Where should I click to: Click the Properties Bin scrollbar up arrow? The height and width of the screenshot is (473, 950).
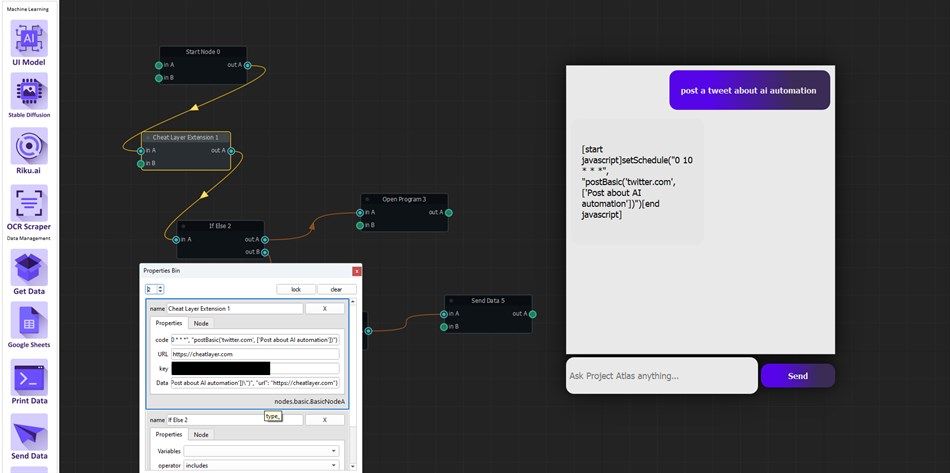(x=354, y=302)
